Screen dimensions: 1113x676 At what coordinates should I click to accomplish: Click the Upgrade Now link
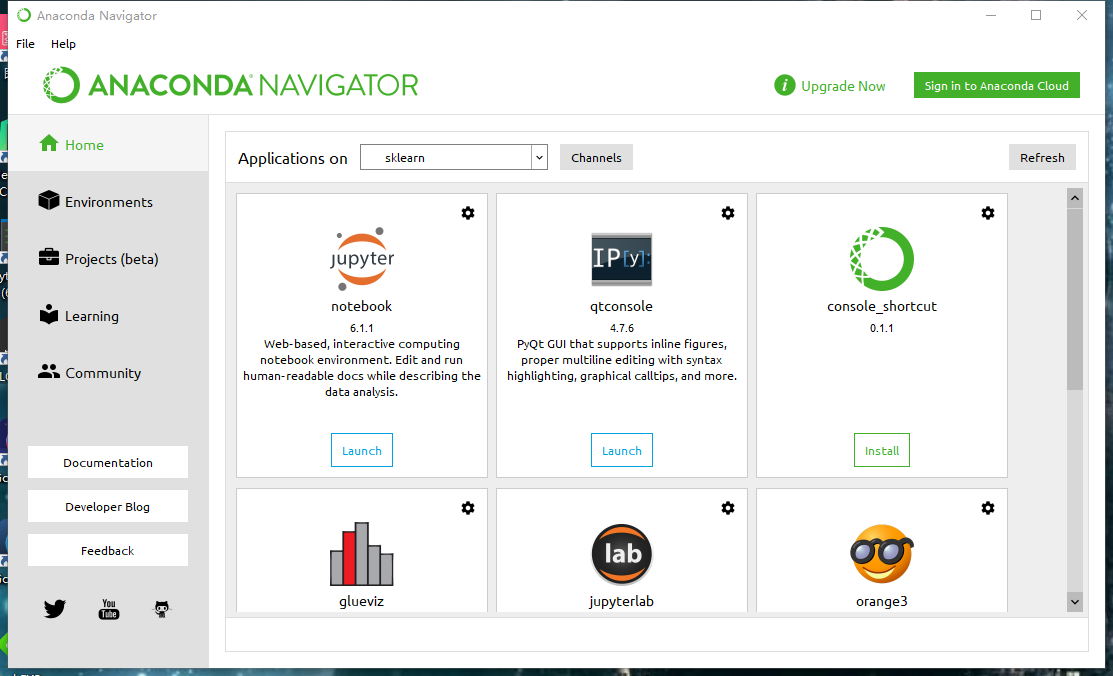[843, 86]
